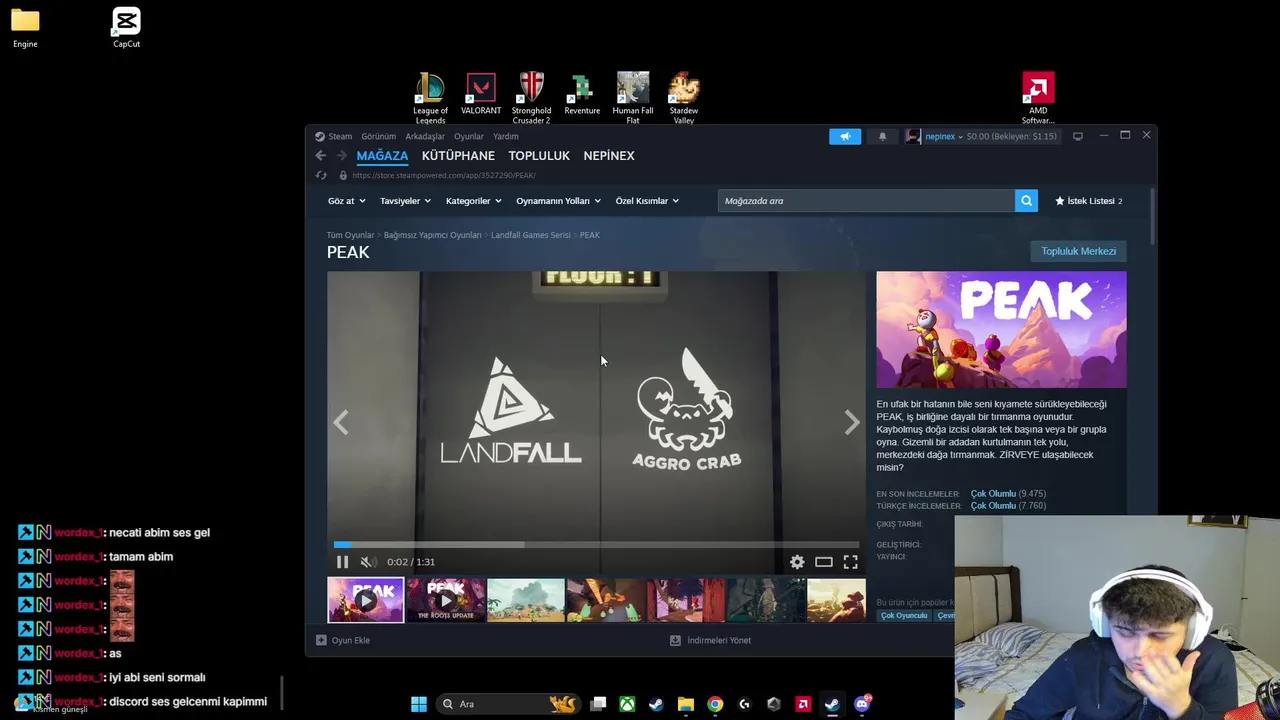Viewport: 1280px width, 720px height.
Task: Open the Görünüm menu
Action: click(379, 136)
